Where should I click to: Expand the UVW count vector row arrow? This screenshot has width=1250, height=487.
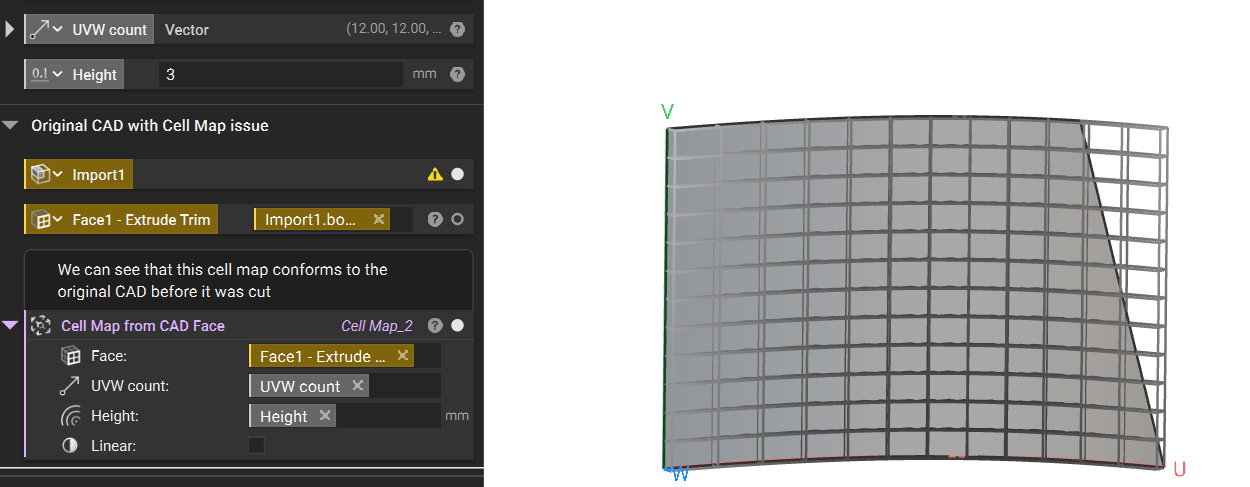point(10,29)
